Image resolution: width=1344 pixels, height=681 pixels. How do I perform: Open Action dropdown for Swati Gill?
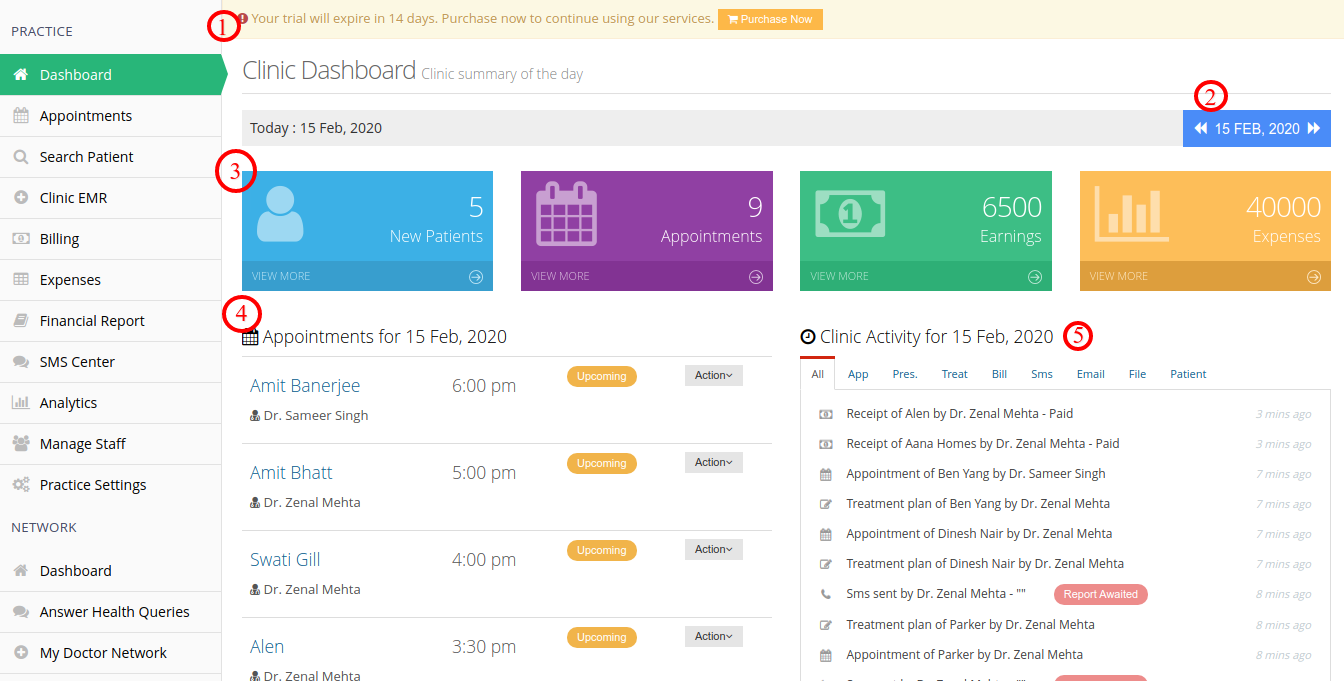pos(714,549)
